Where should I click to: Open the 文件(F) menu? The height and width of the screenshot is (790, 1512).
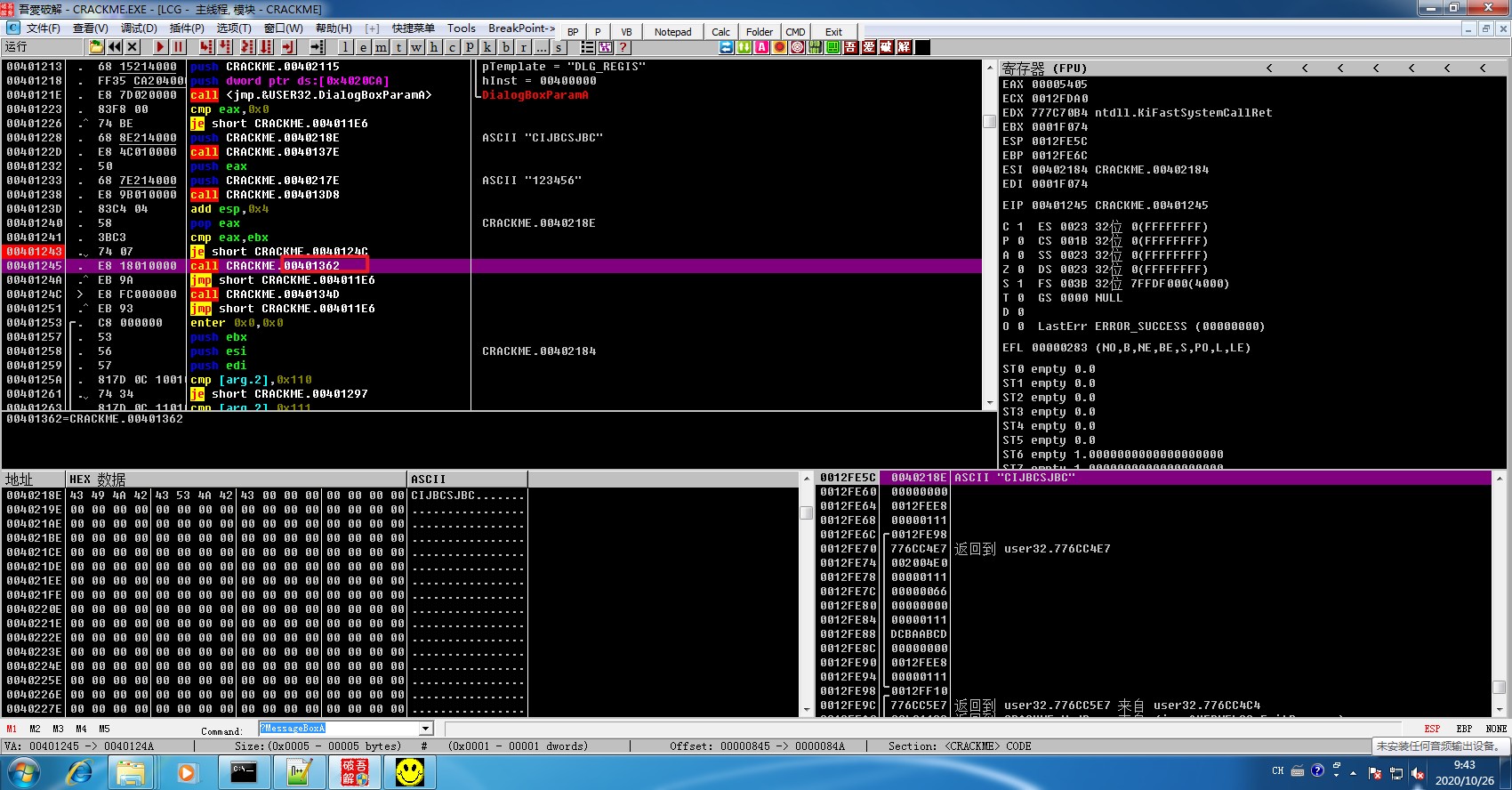[x=43, y=28]
